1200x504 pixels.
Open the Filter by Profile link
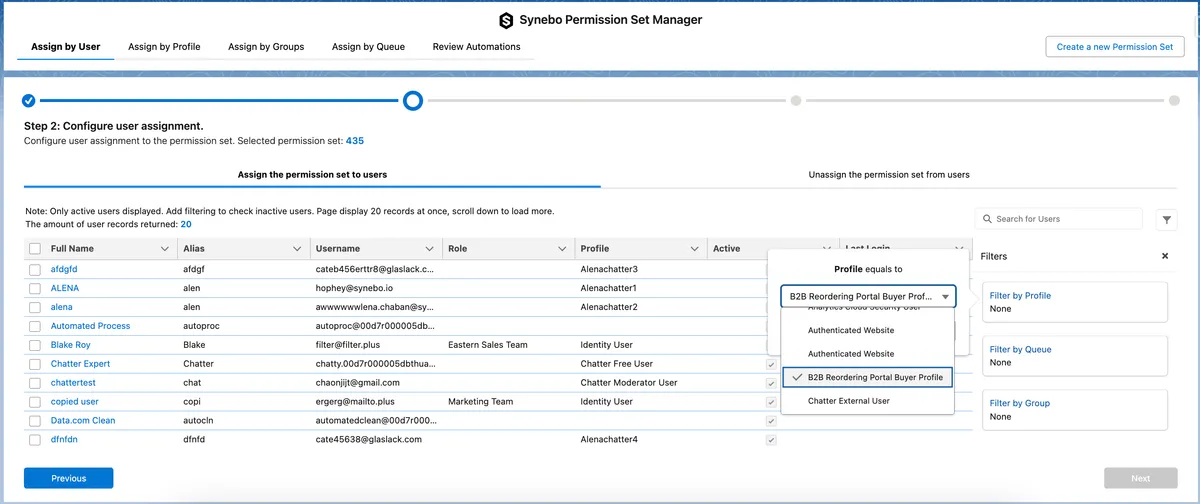[x=1020, y=296]
